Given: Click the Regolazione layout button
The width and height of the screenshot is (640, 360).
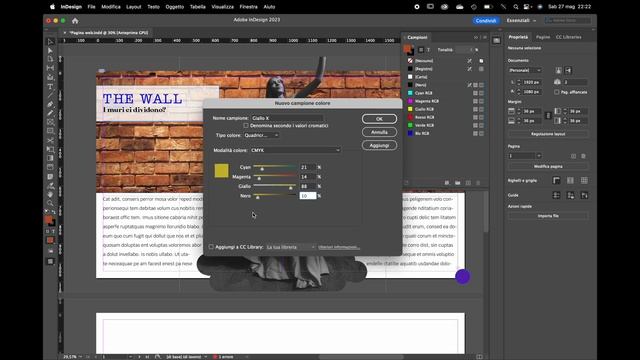Looking at the screenshot, I should 548,134.
